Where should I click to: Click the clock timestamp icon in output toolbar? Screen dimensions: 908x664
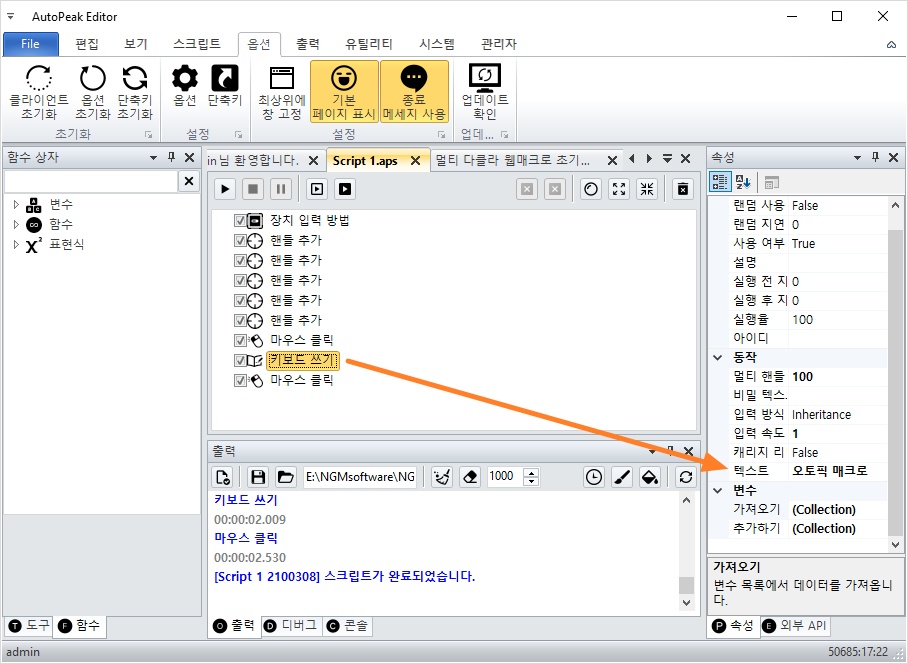594,477
